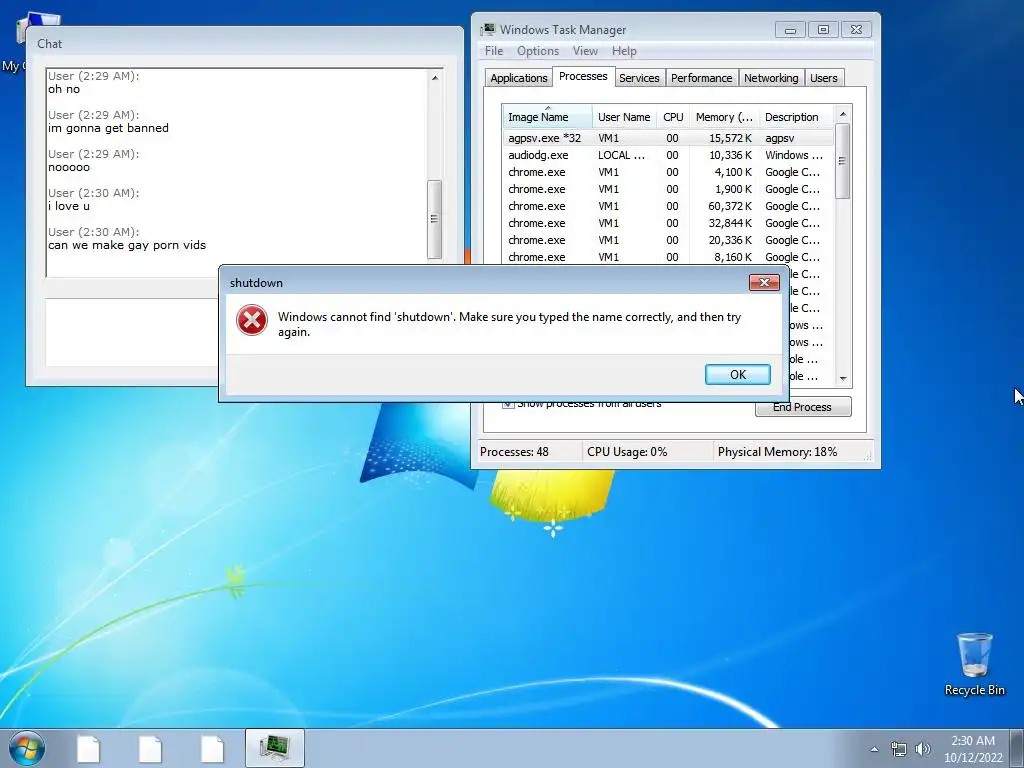Open the Windows Start orb
1024x768 pixels.
[x=27, y=748]
